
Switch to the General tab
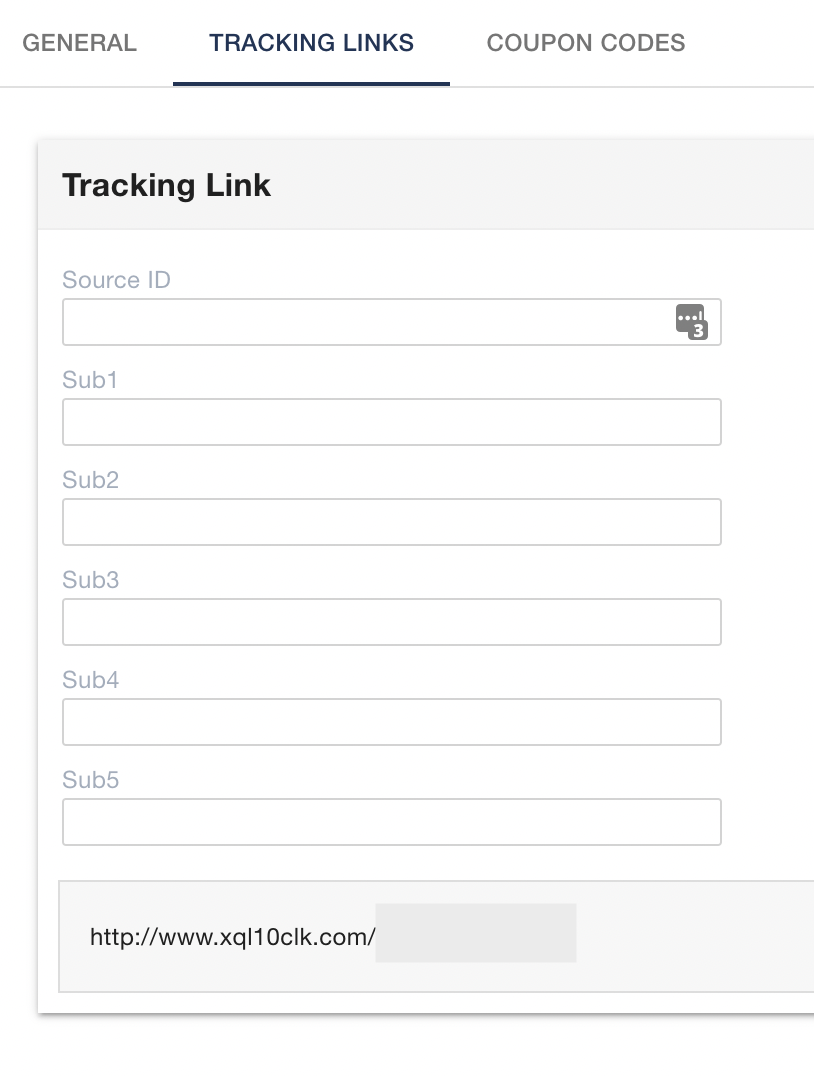pos(79,43)
